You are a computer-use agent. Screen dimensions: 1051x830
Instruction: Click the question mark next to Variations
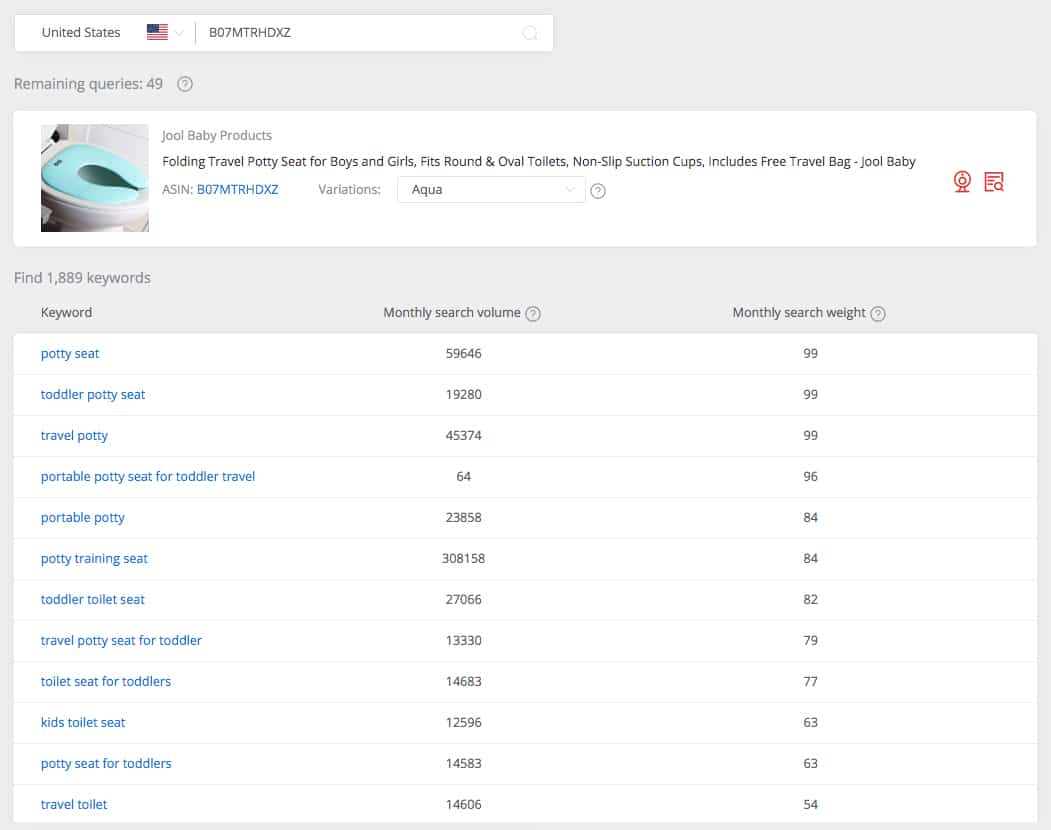(598, 190)
